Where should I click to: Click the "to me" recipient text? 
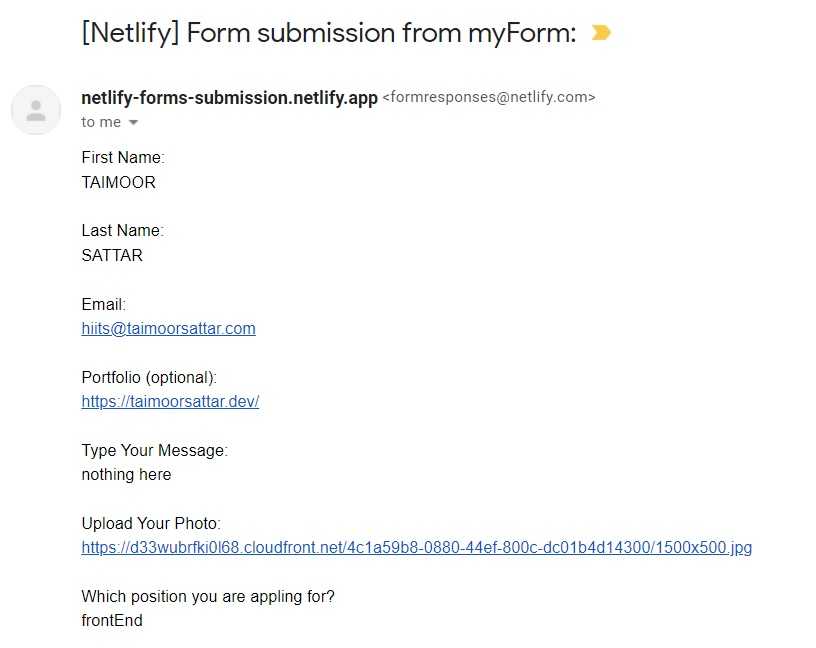tap(101, 122)
